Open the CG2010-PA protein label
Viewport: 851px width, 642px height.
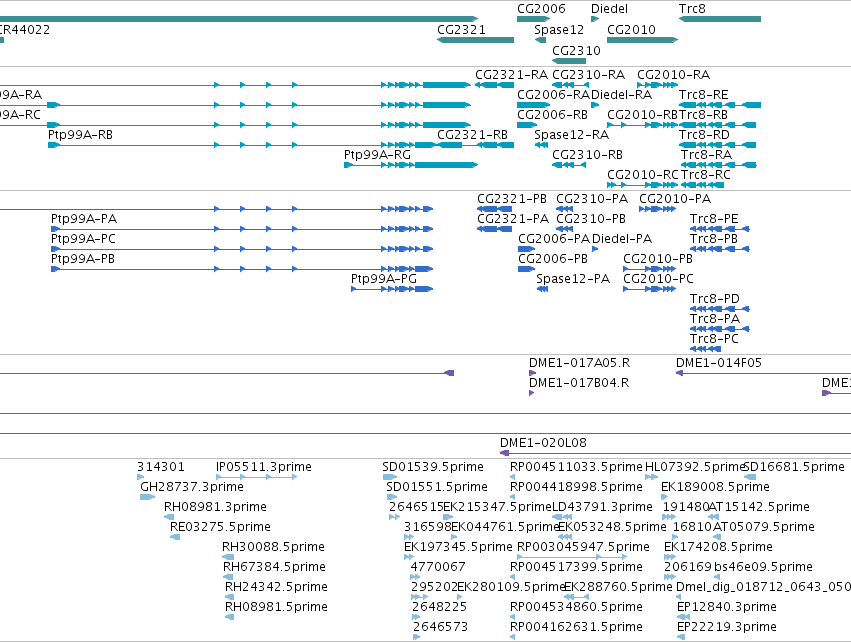tap(675, 199)
